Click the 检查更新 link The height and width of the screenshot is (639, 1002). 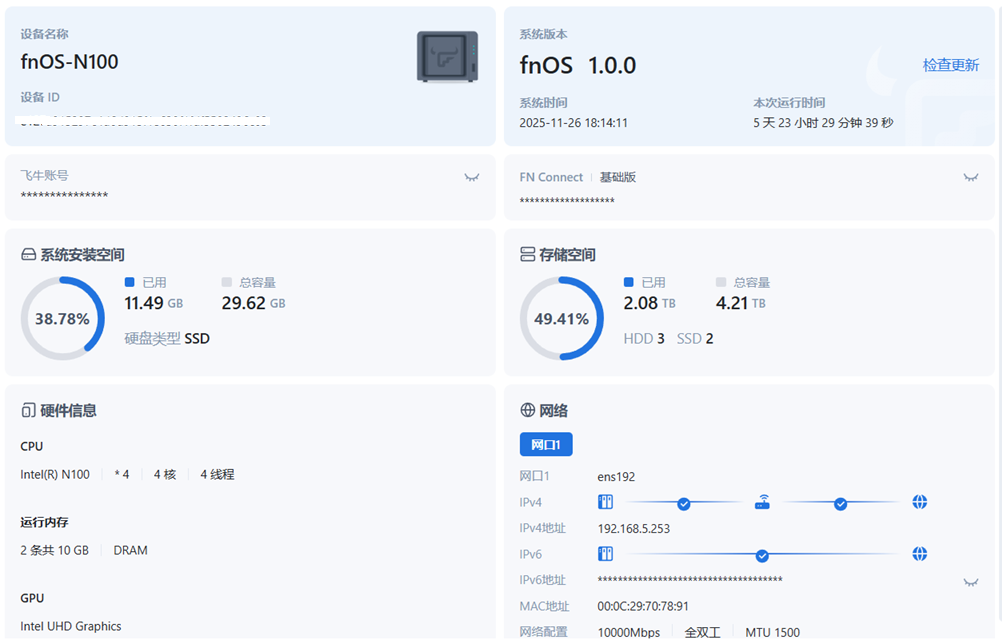(x=950, y=65)
